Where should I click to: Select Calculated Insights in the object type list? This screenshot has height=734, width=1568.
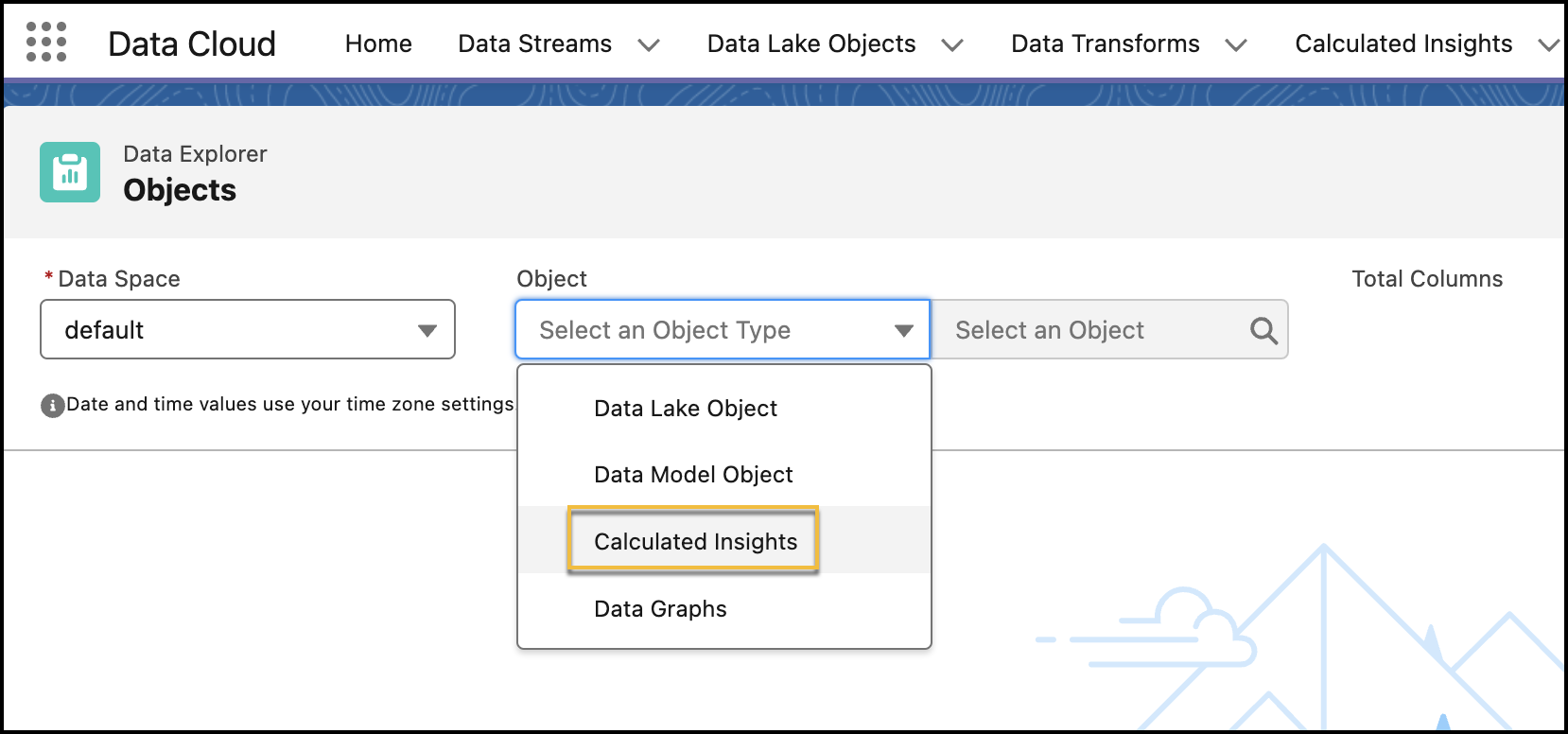point(724,541)
